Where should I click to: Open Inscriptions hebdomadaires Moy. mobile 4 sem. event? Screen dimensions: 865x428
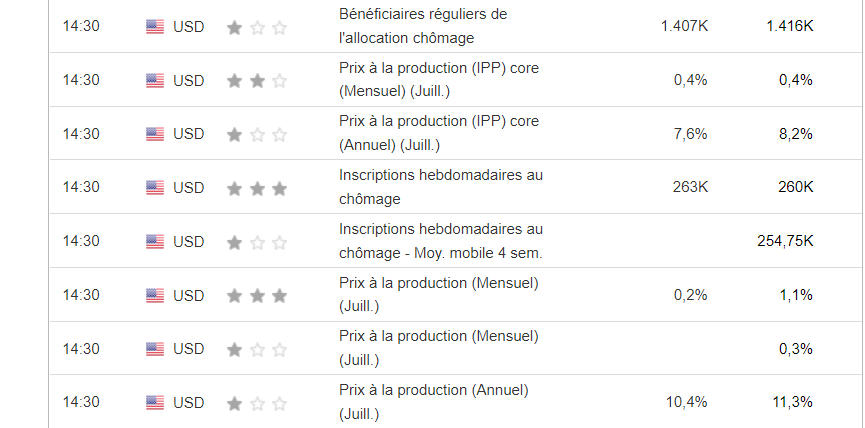tap(441, 241)
